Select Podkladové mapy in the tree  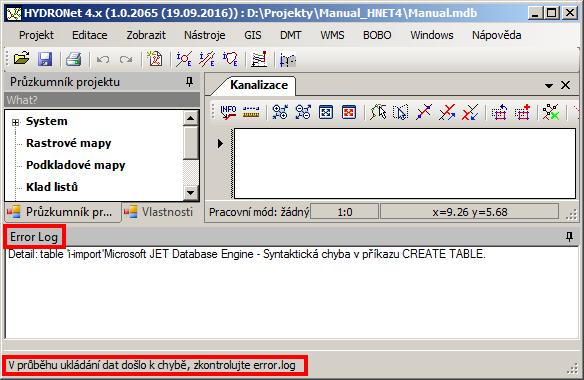point(76,165)
